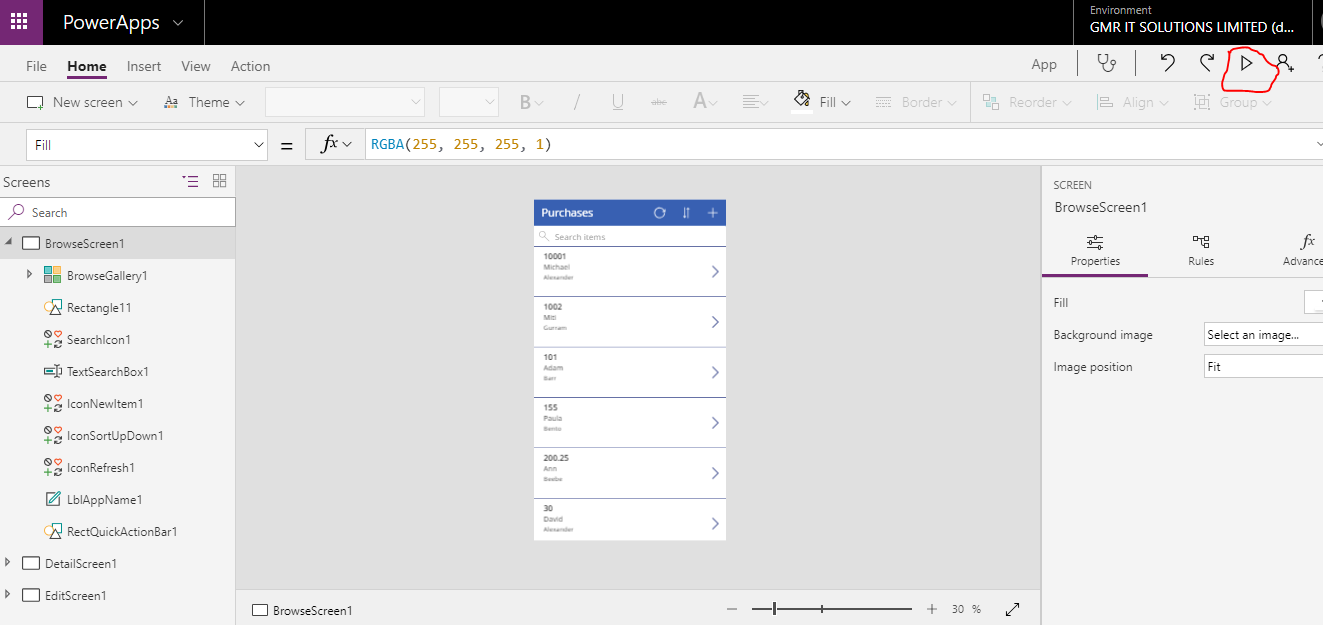Preview the app with play button
The height and width of the screenshot is (625, 1323).
click(x=1246, y=64)
